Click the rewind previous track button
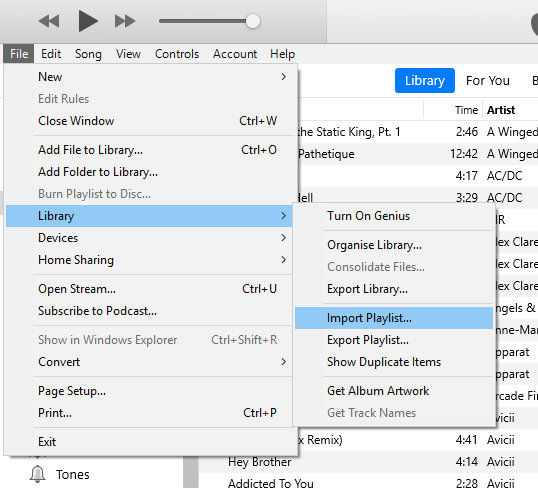 tap(49, 21)
